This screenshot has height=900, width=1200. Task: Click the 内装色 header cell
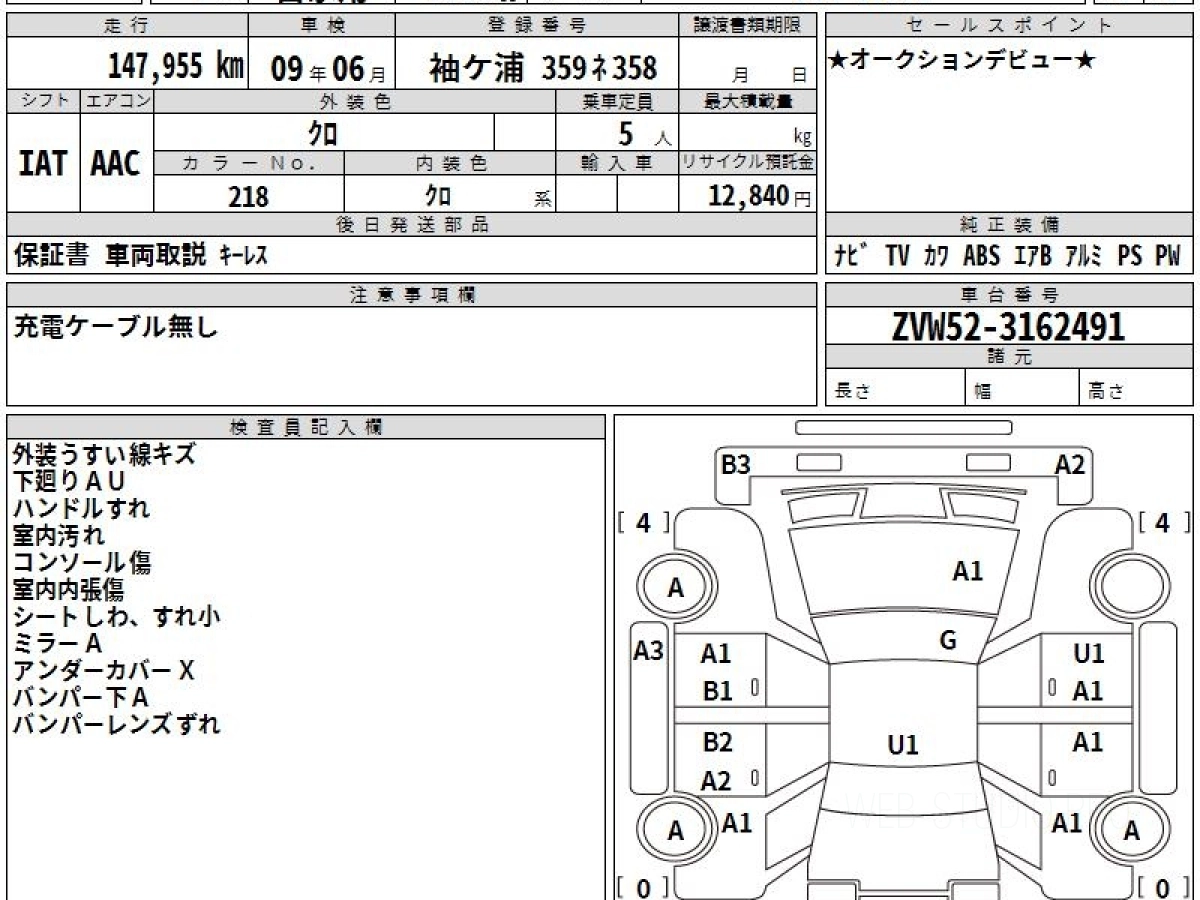click(x=450, y=163)
